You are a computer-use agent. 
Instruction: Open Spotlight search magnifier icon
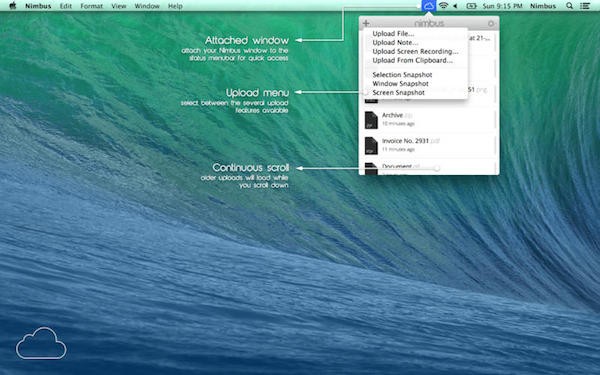pyautogui.click(x=569, y=6)
